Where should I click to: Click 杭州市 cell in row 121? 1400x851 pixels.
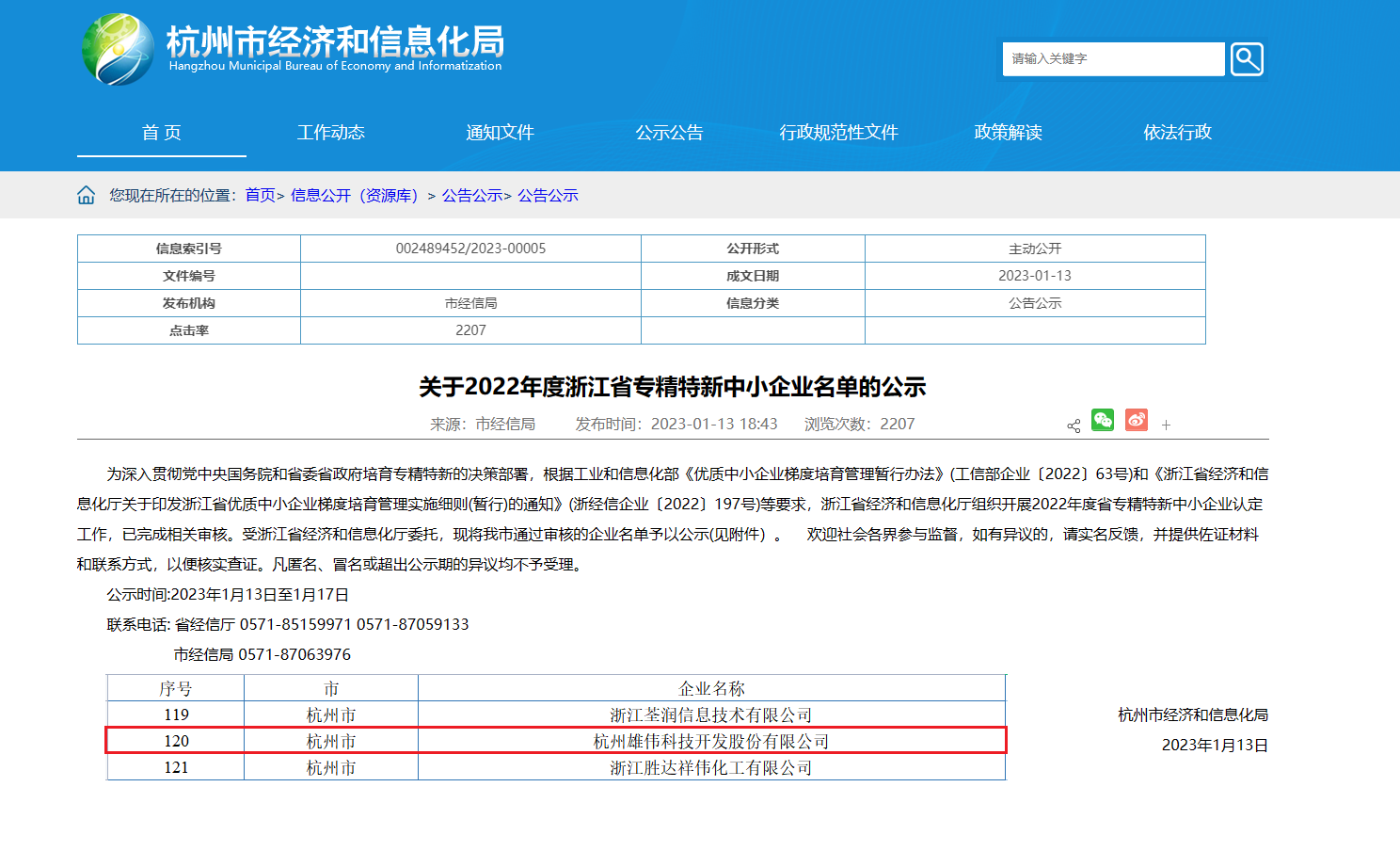point(331,768)
